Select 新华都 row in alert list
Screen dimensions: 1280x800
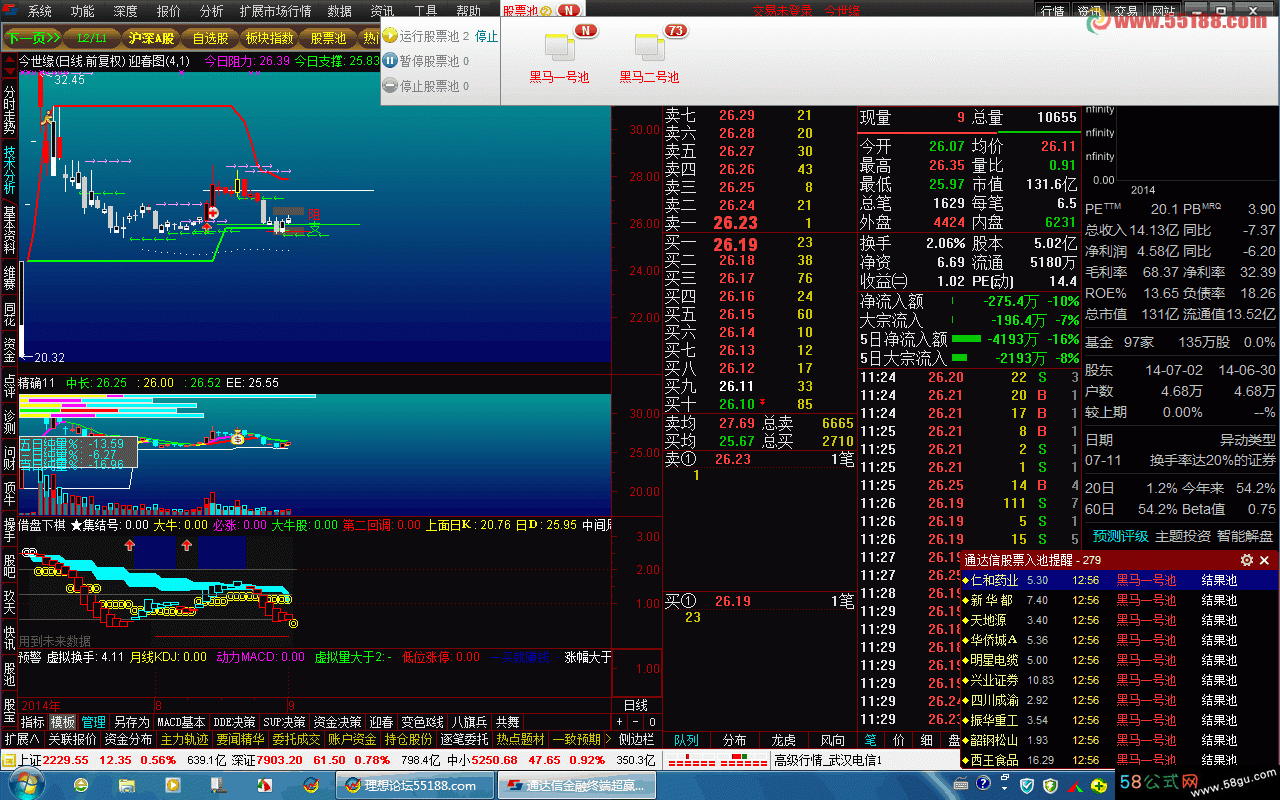tap(1119, 600)
